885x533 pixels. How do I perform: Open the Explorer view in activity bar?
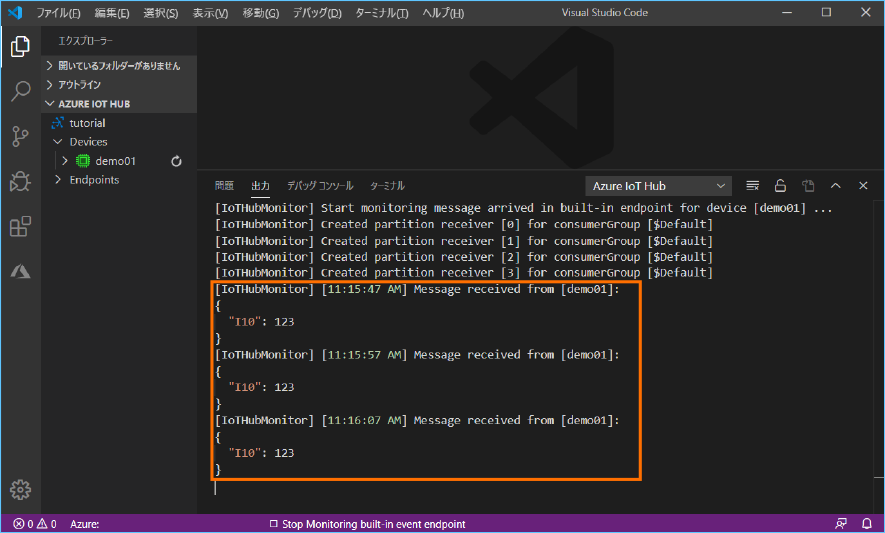[x=20, y=47]
